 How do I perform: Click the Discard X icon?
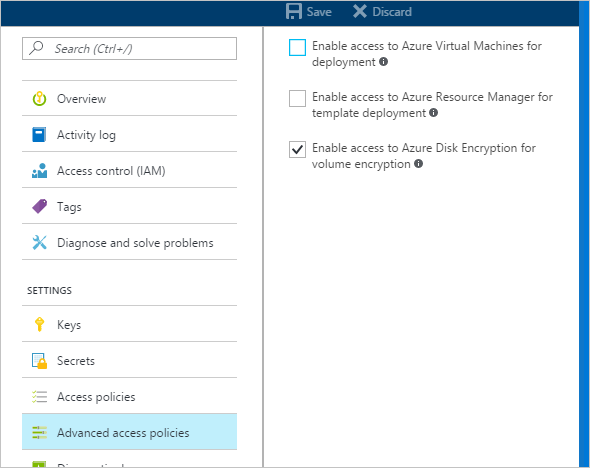pyautogui.click(x=360, y=11)
